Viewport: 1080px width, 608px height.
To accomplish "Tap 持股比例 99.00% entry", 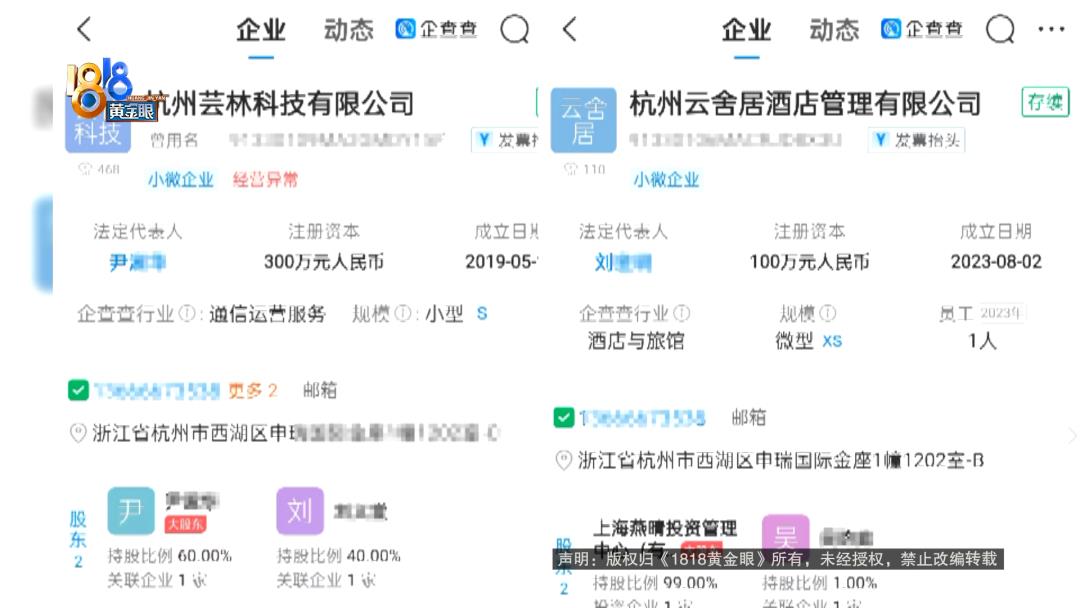I will (655, 583).
